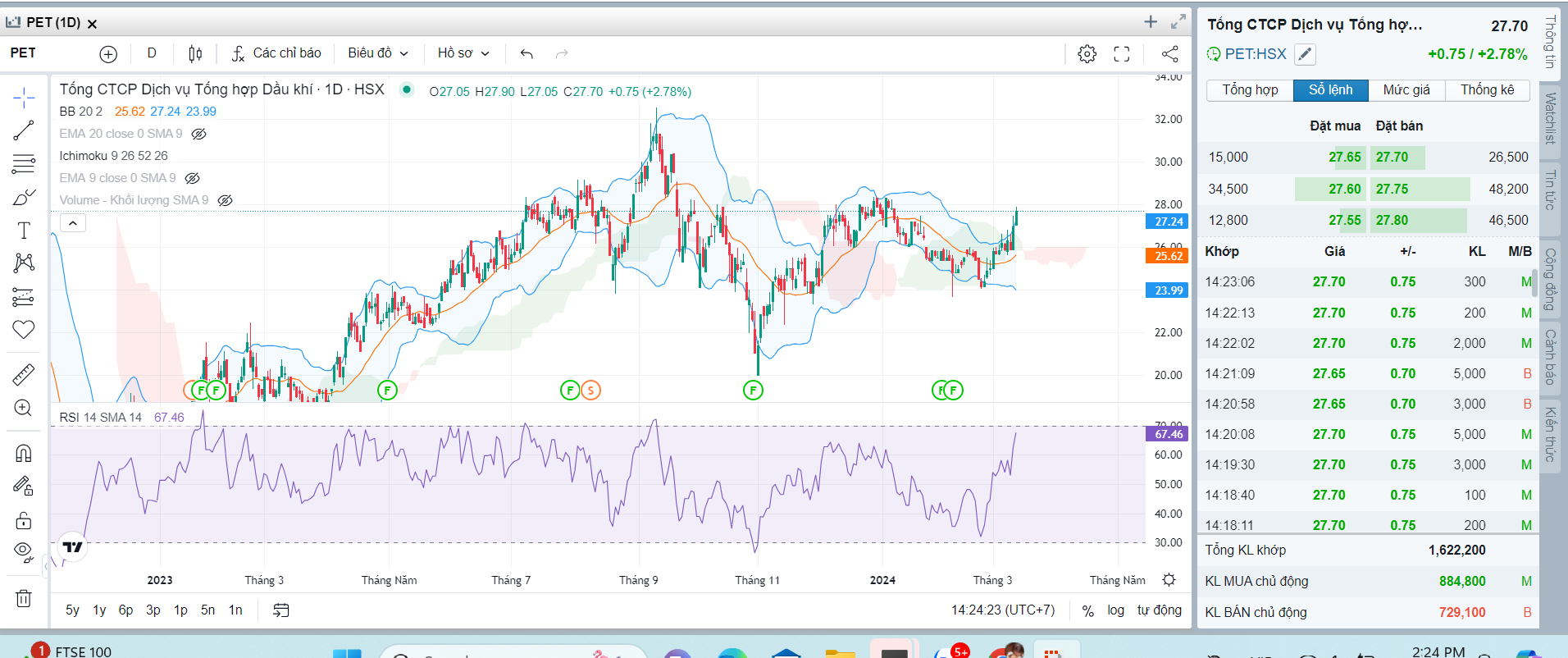The height and width of the screenshot is (658, 1568).
Task: Open chart settings gear
Action: pyautogui.click(x=1087, y=54)
